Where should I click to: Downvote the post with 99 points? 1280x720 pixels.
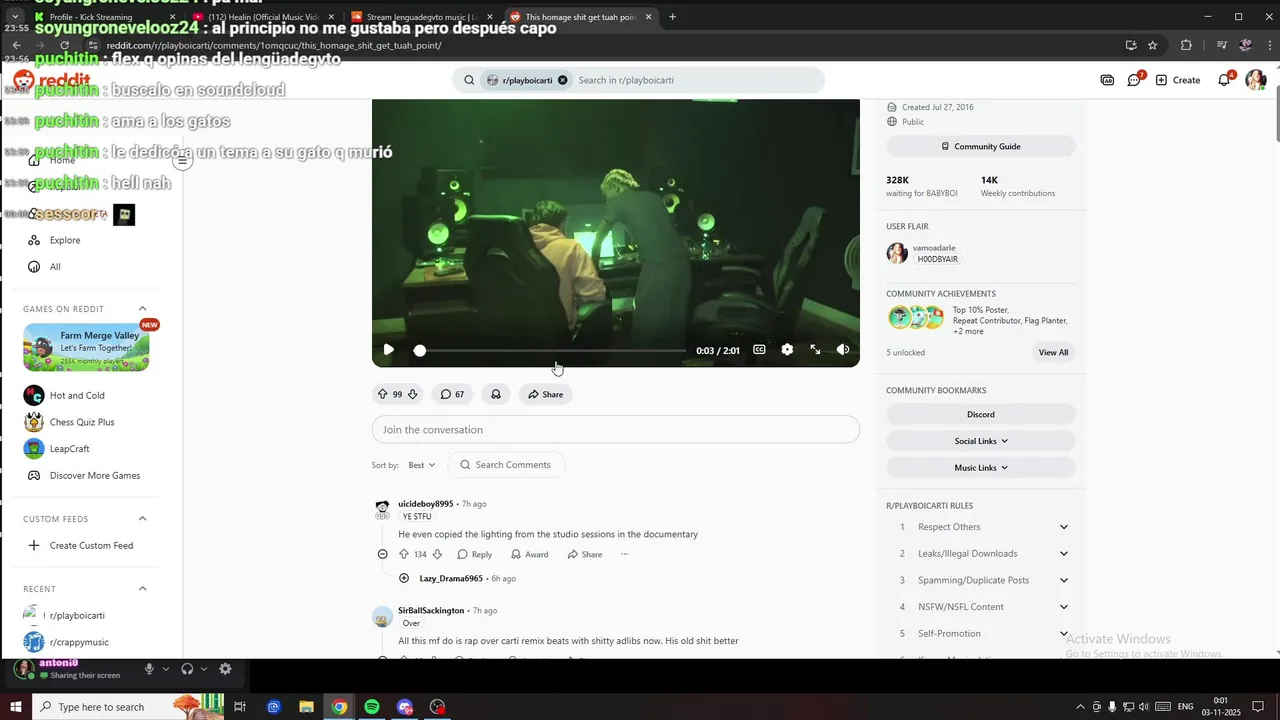(412, 394)
